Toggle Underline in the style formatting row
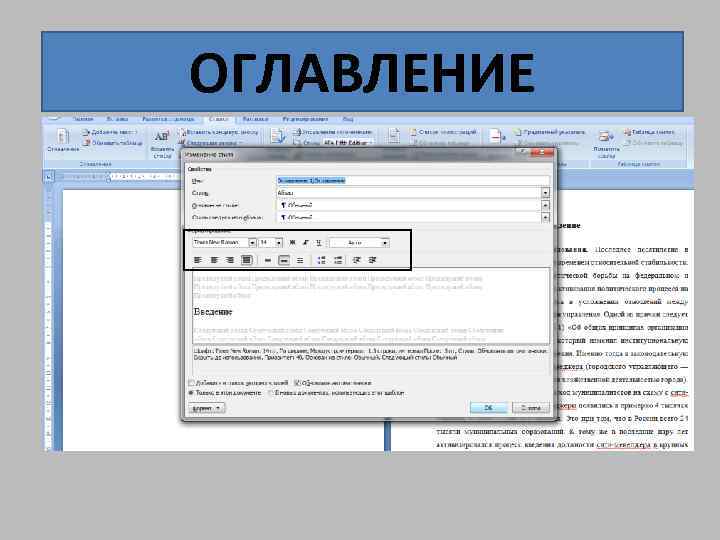 coord(318,242)
